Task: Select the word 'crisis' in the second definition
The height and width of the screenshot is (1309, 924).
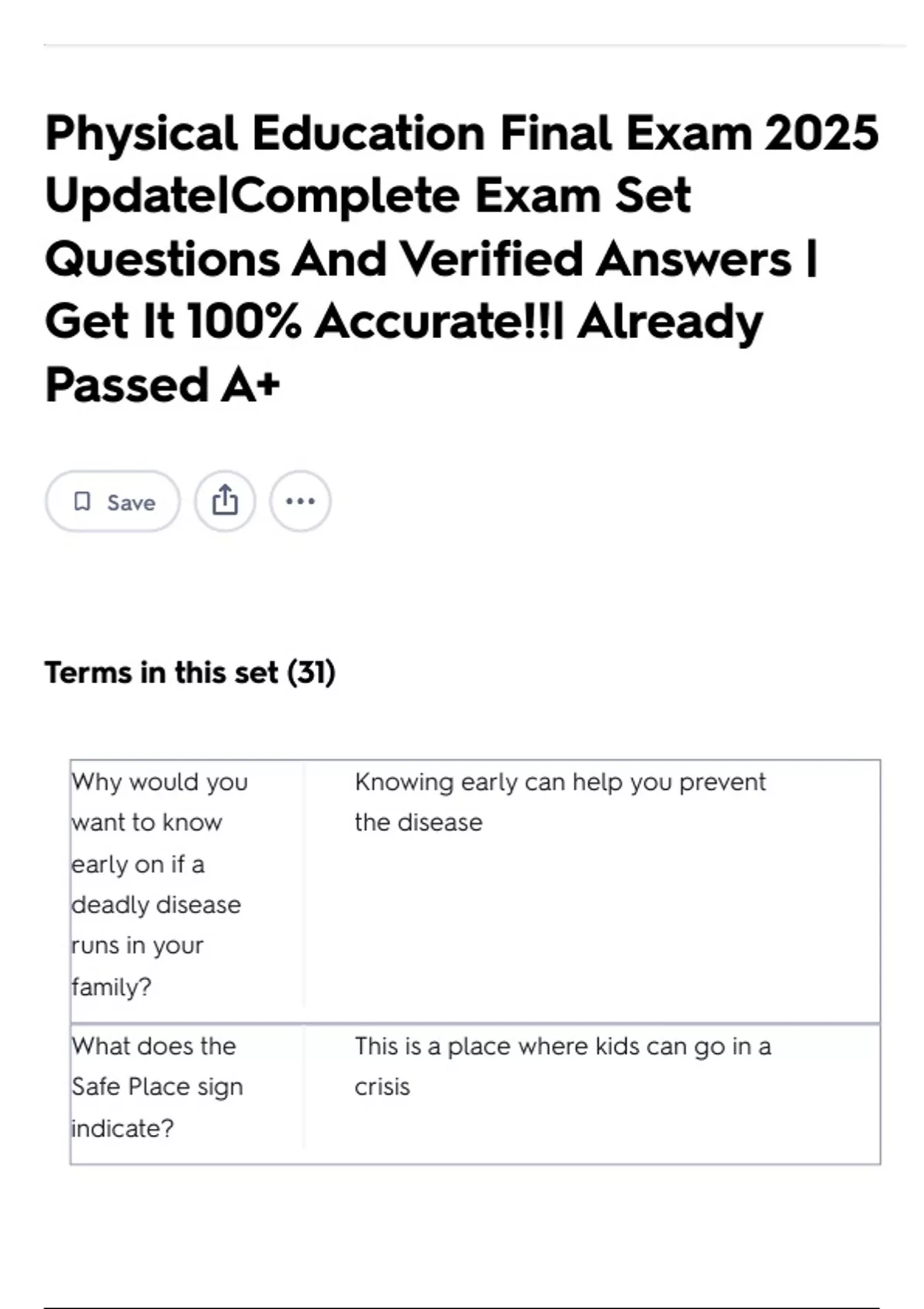Action: (382, 1087)
